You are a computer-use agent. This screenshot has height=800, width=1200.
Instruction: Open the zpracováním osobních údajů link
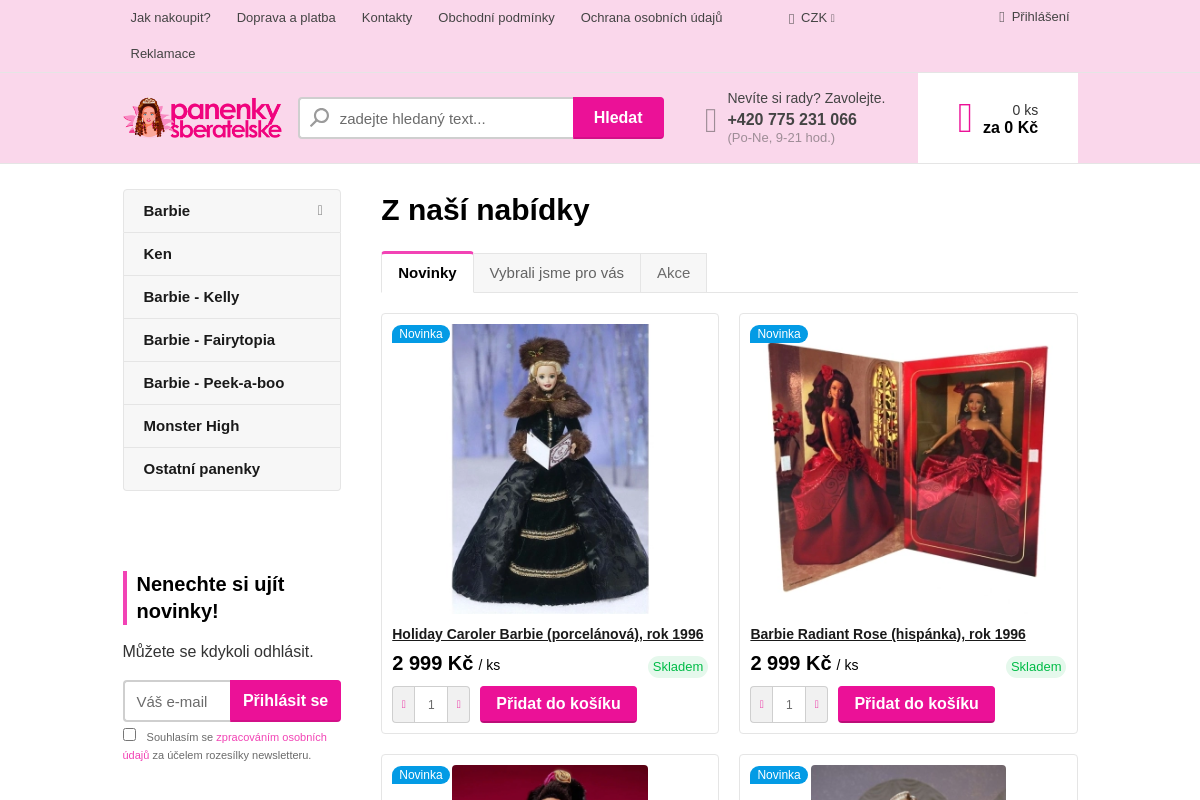[225, 746]
